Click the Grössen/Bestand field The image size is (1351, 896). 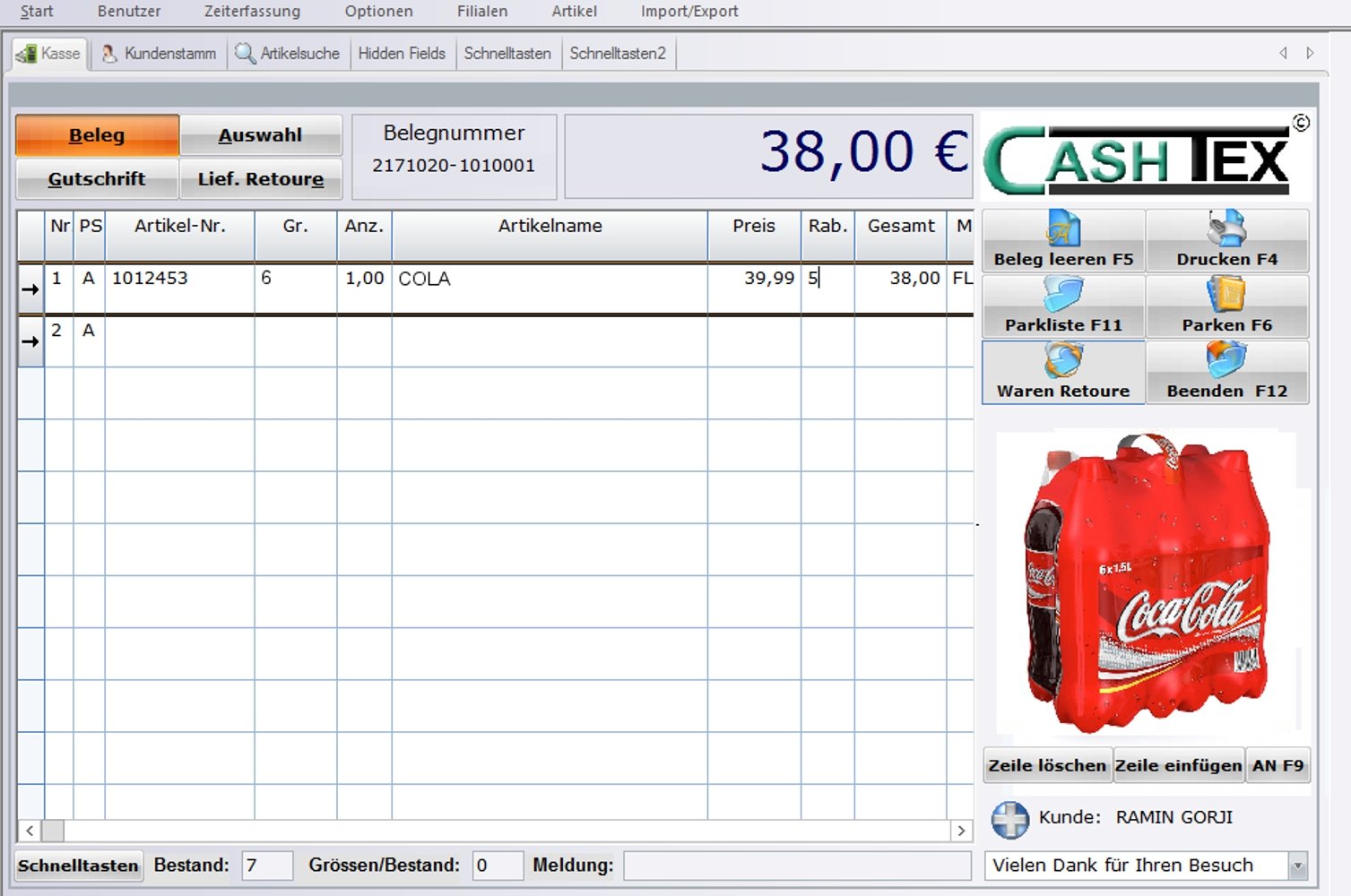point(498,866)
